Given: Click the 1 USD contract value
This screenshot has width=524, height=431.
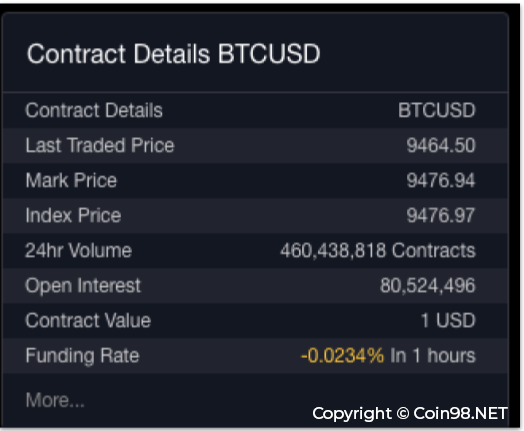Looking at the screenshot, I should tap(448, 320).
